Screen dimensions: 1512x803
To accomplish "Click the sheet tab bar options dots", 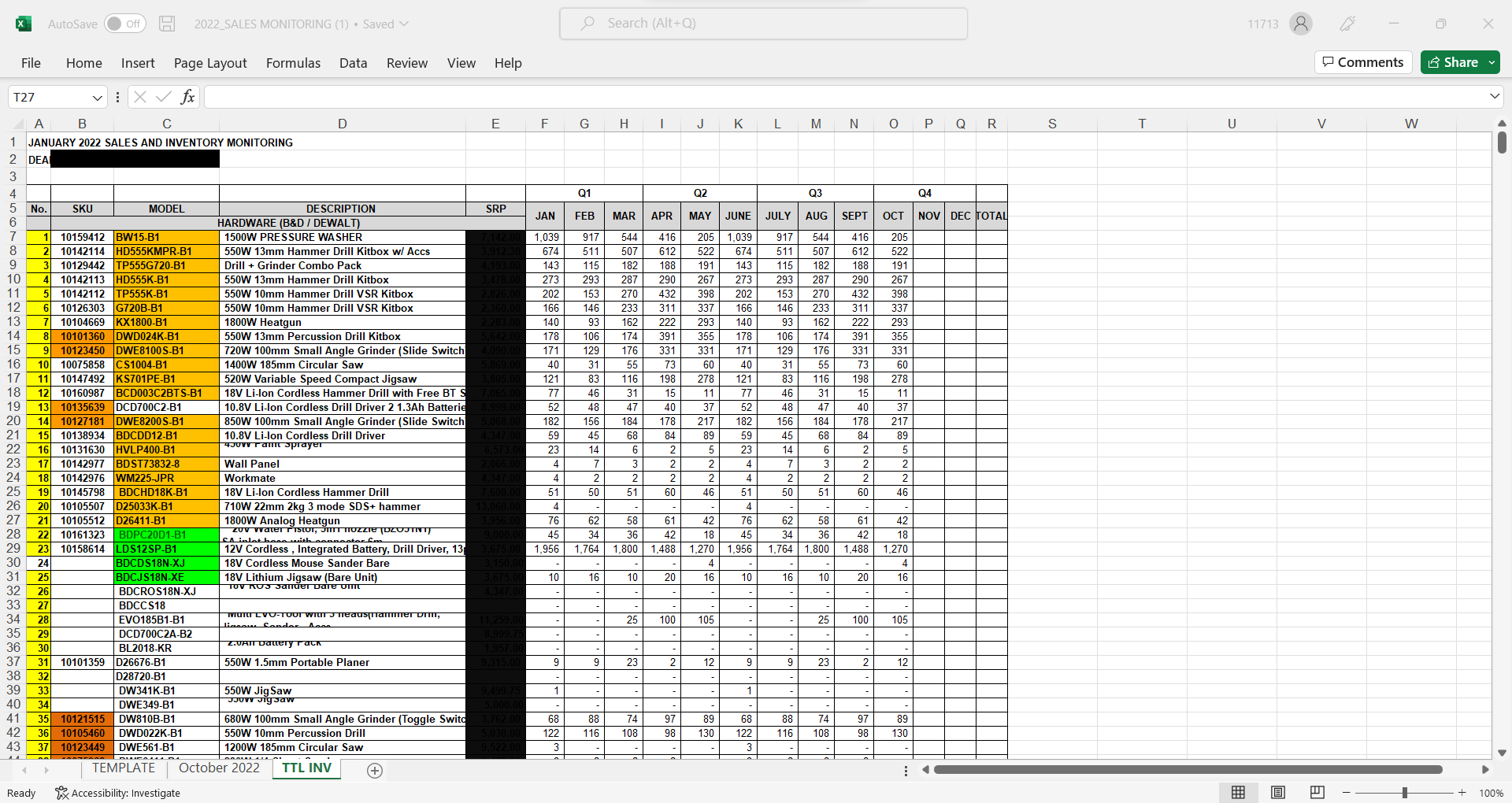I will coord(906,771).
